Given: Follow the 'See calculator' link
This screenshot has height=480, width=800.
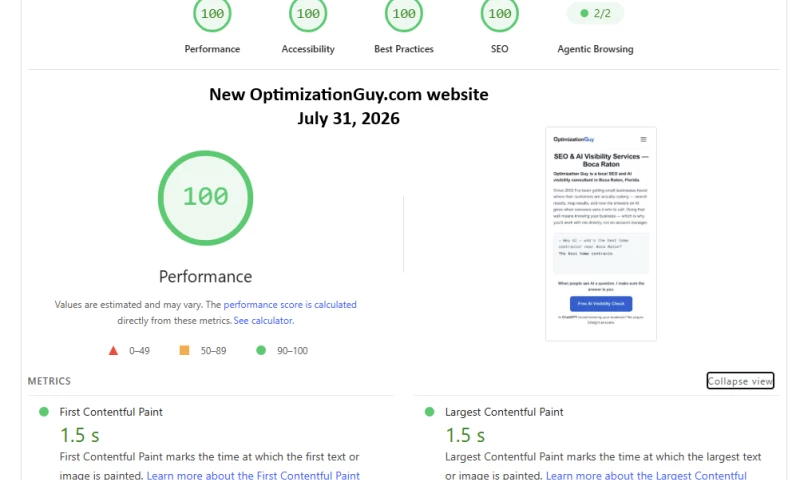Looking at the screenshot, I should pos(263,321).
